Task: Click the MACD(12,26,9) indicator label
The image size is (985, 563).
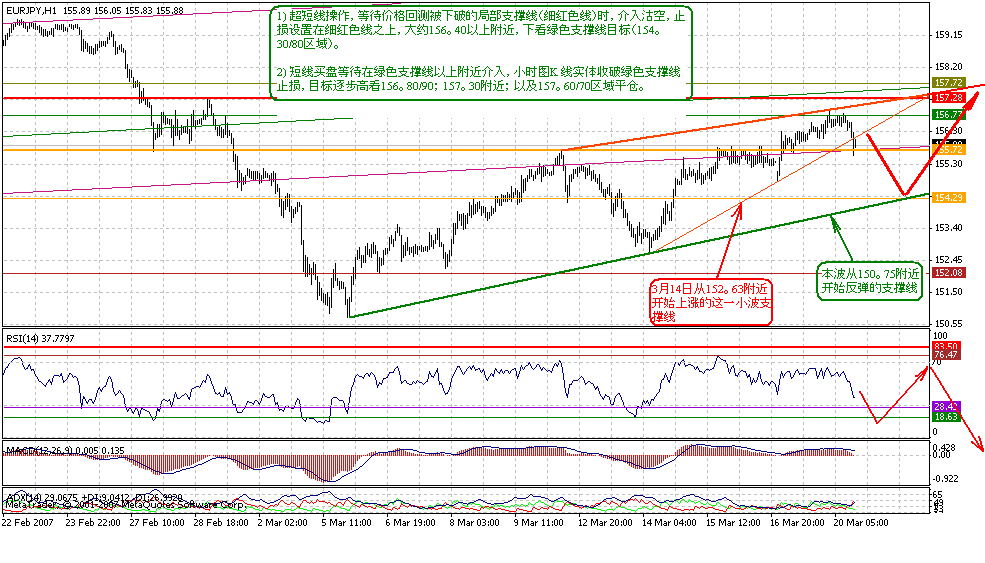Action: point(65,451)
